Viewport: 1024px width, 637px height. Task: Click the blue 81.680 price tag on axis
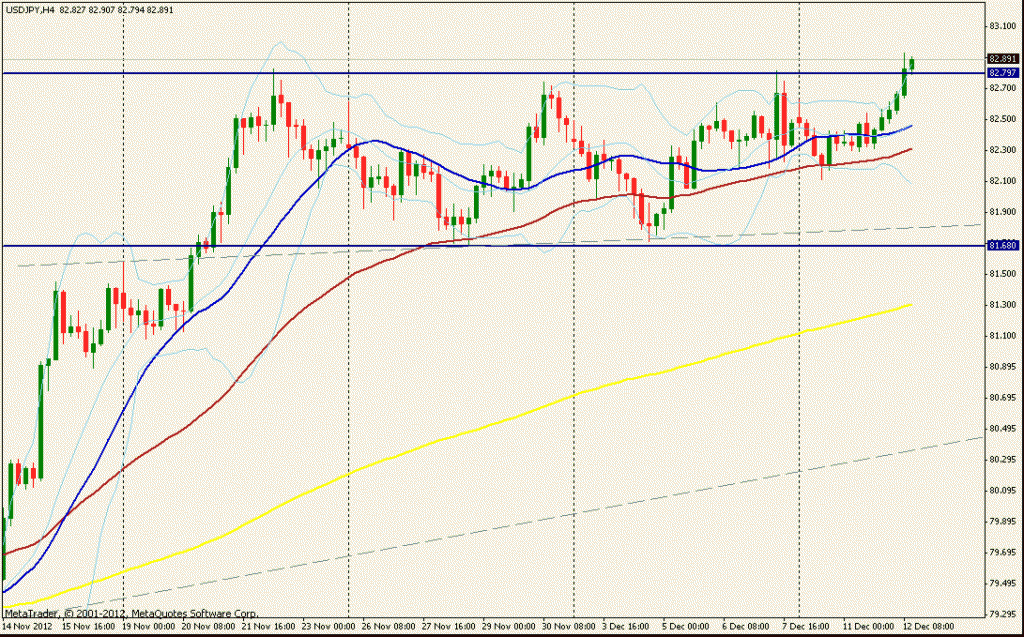(x=1001, y=245)
